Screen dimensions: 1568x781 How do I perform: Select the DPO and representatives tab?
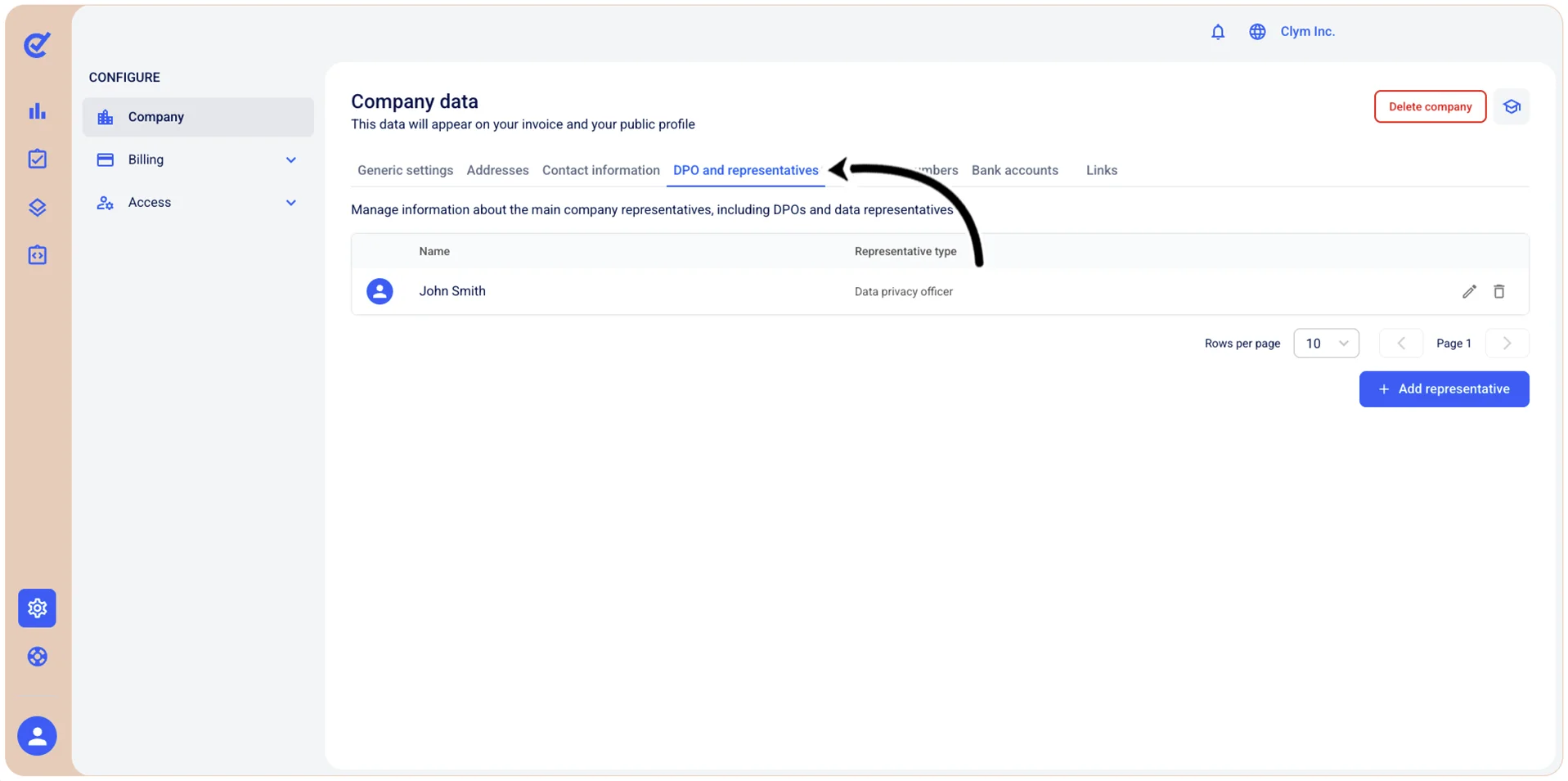745,170
